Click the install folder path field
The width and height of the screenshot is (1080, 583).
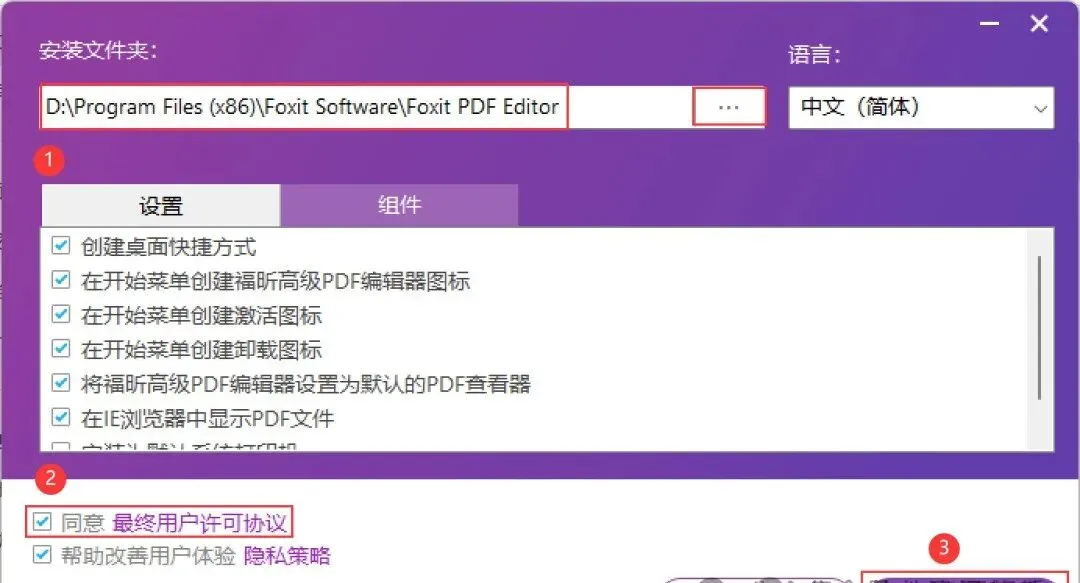tap(366, 108)
